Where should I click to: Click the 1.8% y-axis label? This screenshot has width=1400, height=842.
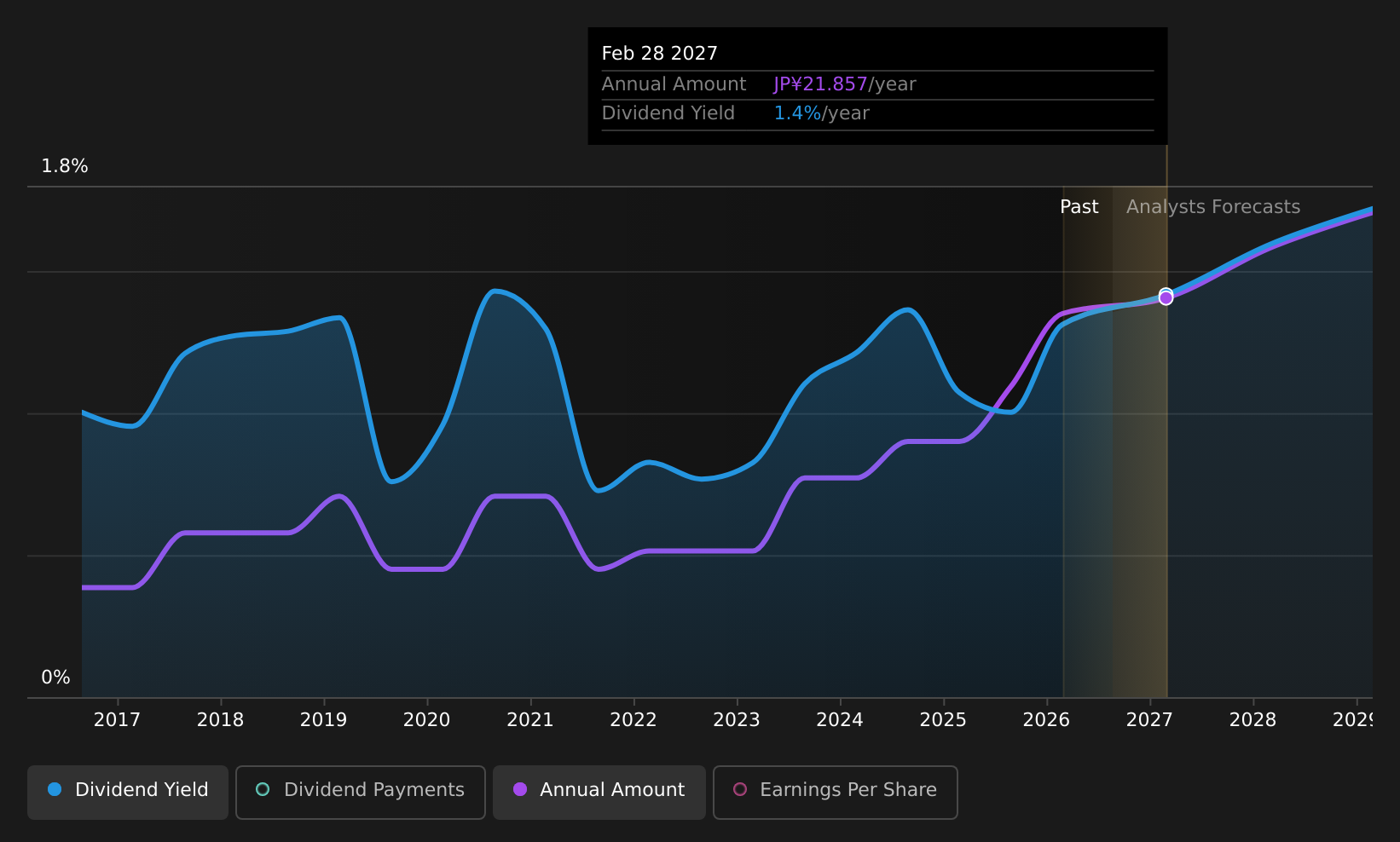point(65,166)
